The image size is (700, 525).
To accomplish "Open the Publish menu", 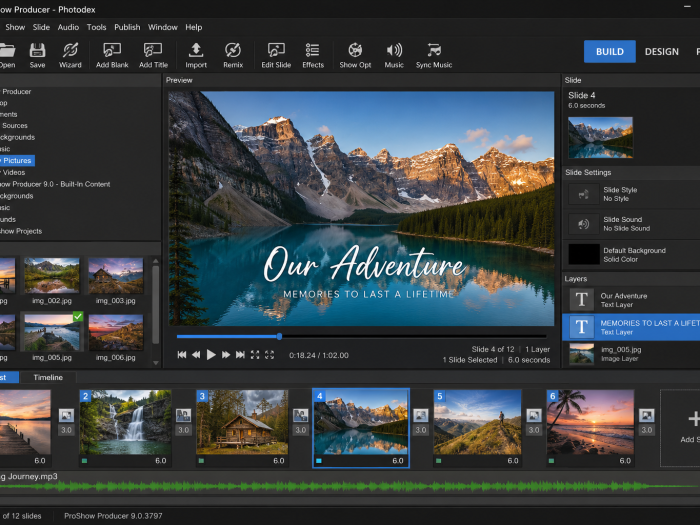I will [x=127, y=27].
